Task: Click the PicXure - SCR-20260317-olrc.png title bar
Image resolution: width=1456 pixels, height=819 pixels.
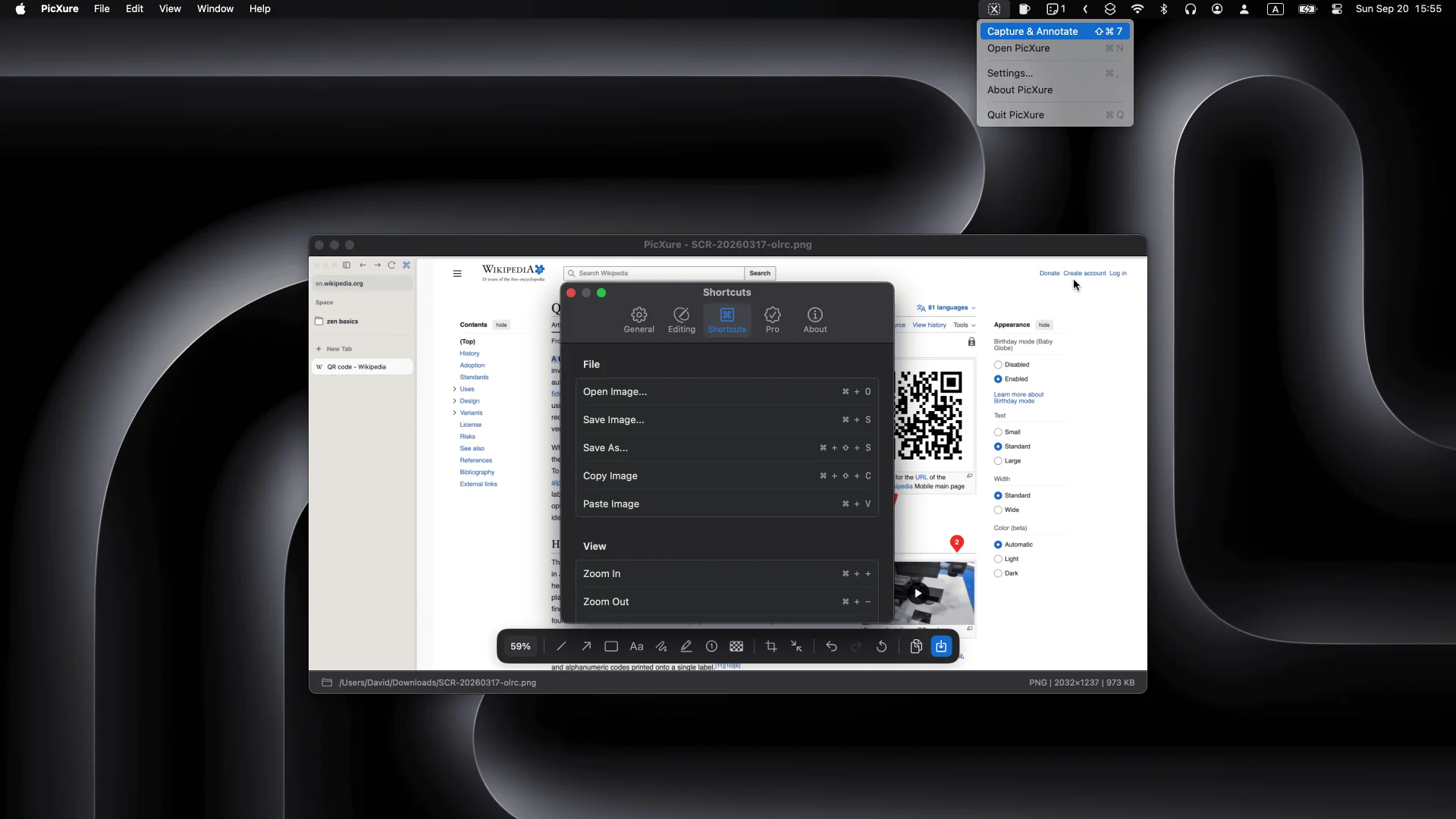Action: pyautogui.click(x=727, y=245)
